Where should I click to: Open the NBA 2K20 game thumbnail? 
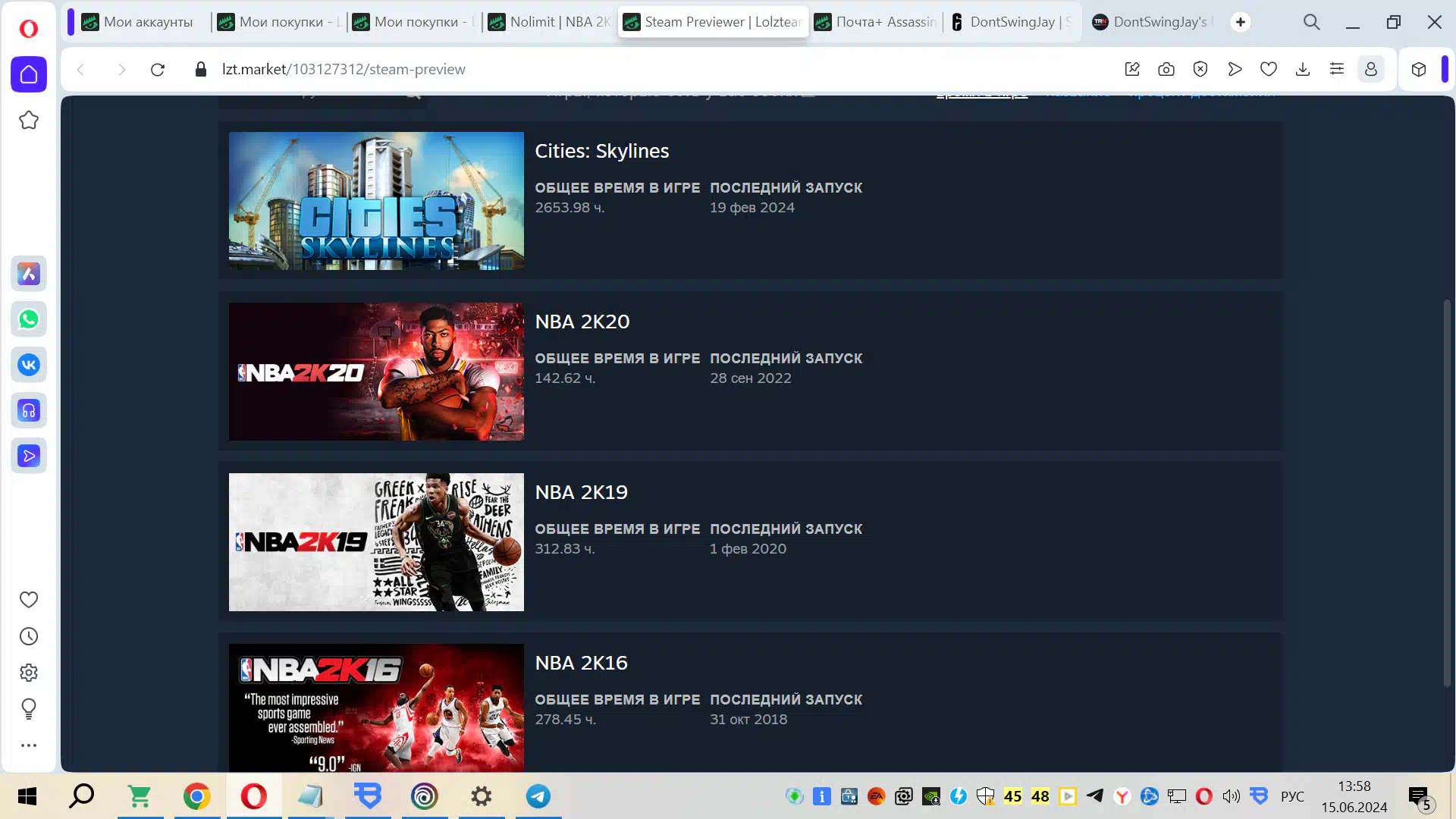[x=376, y=372]
